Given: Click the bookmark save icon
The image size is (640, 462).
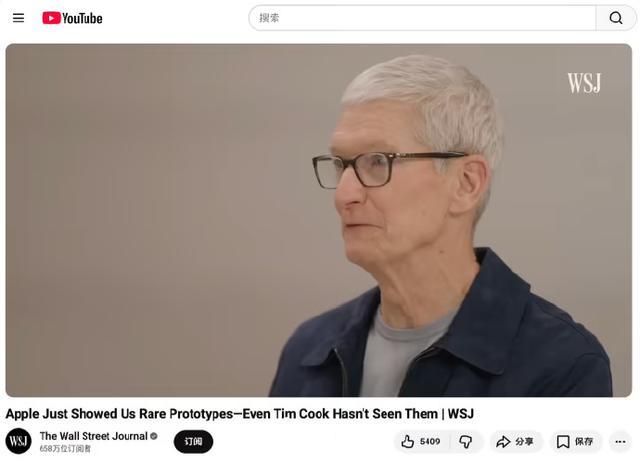Looking at the screenshot, I should click(563, 441).
